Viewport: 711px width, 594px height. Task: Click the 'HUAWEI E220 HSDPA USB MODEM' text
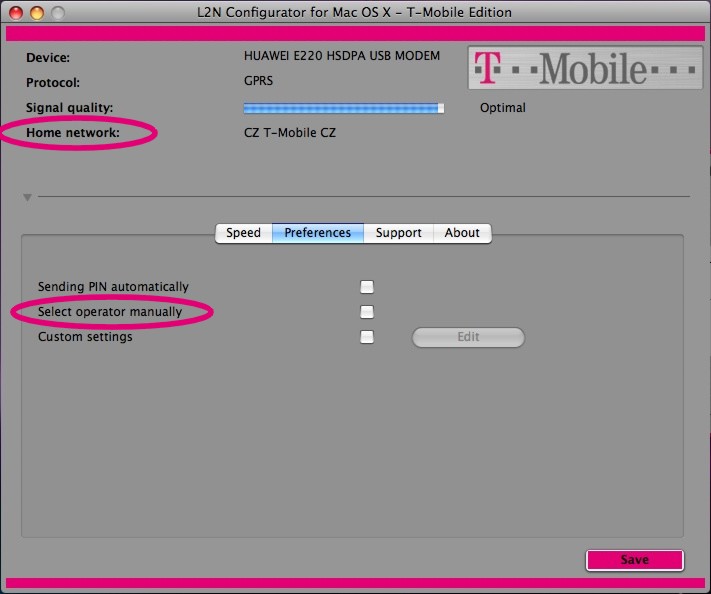pos(342,56)
